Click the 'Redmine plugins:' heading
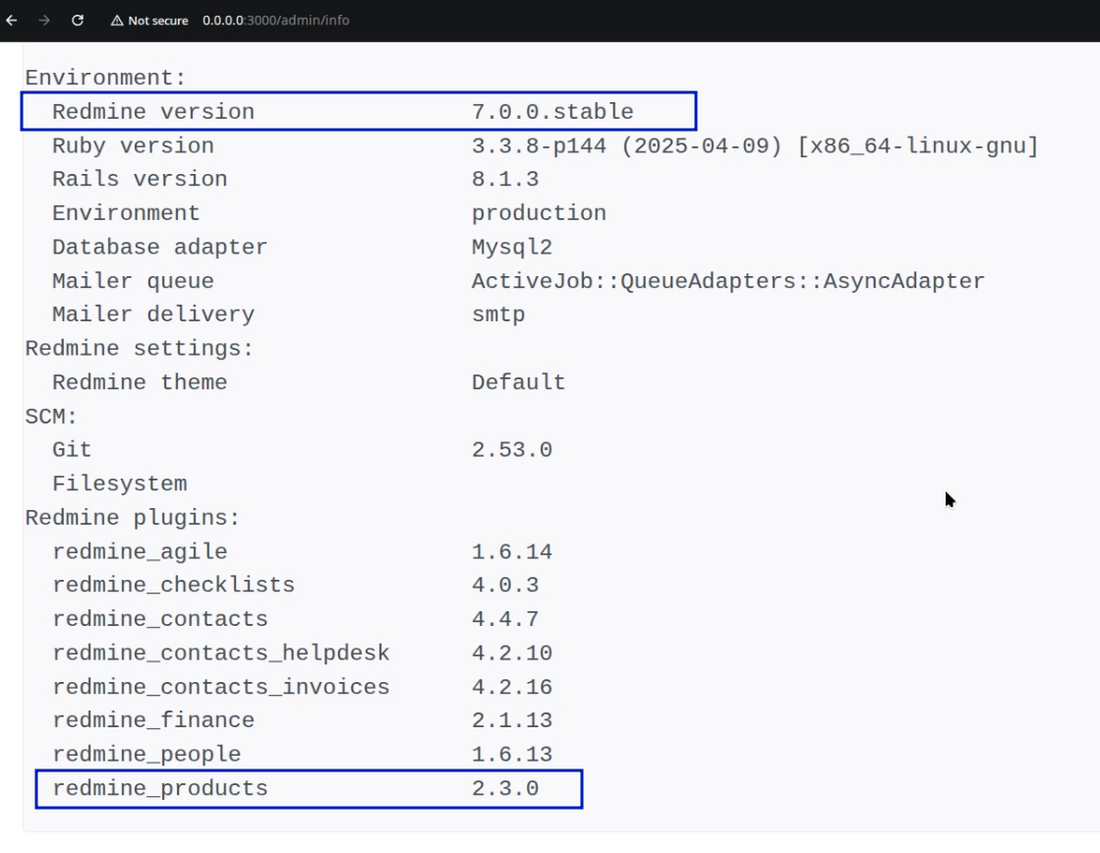 coord(133,518)
